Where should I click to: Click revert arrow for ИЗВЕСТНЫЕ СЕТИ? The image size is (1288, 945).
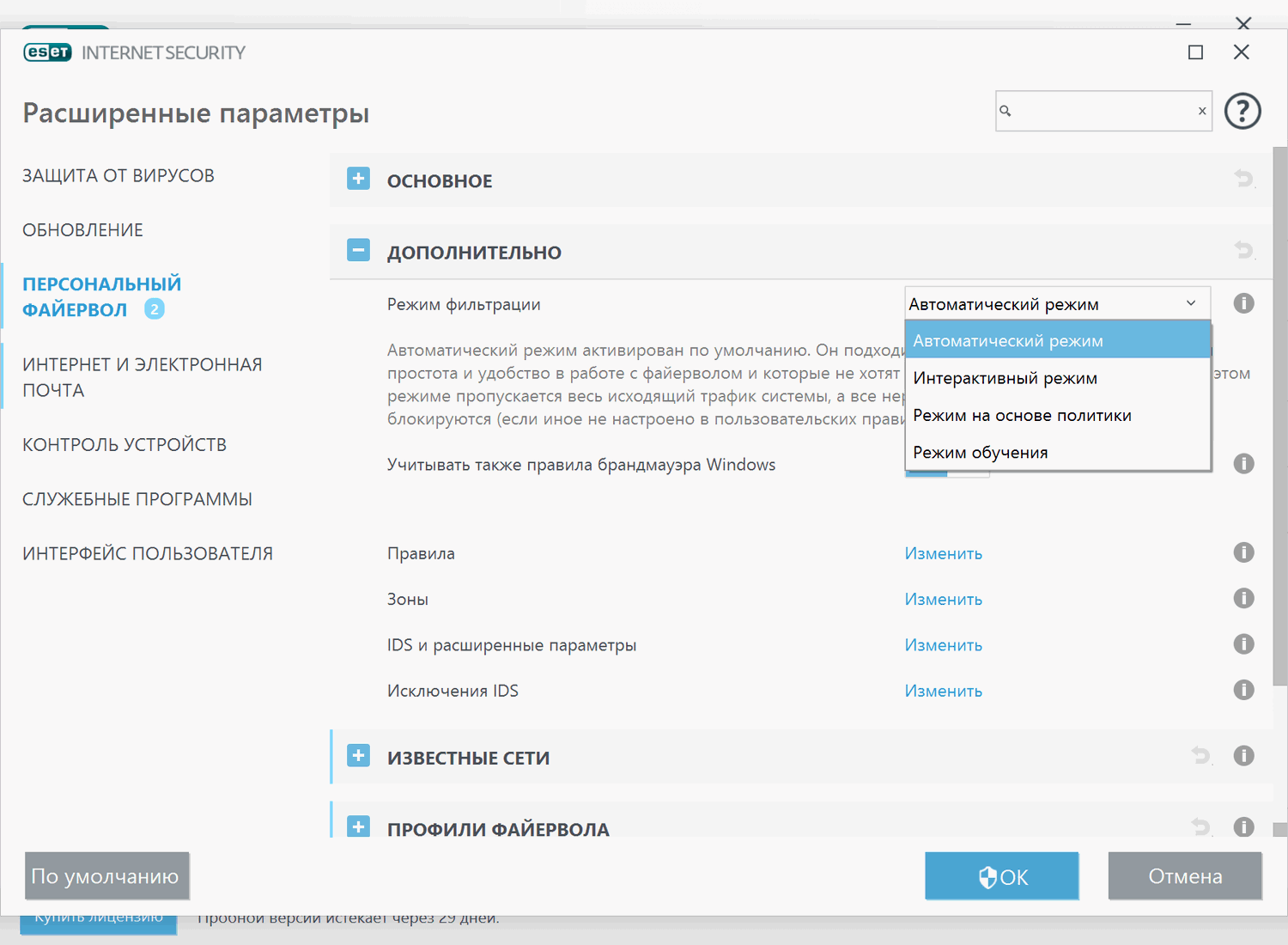point(1200,755)
